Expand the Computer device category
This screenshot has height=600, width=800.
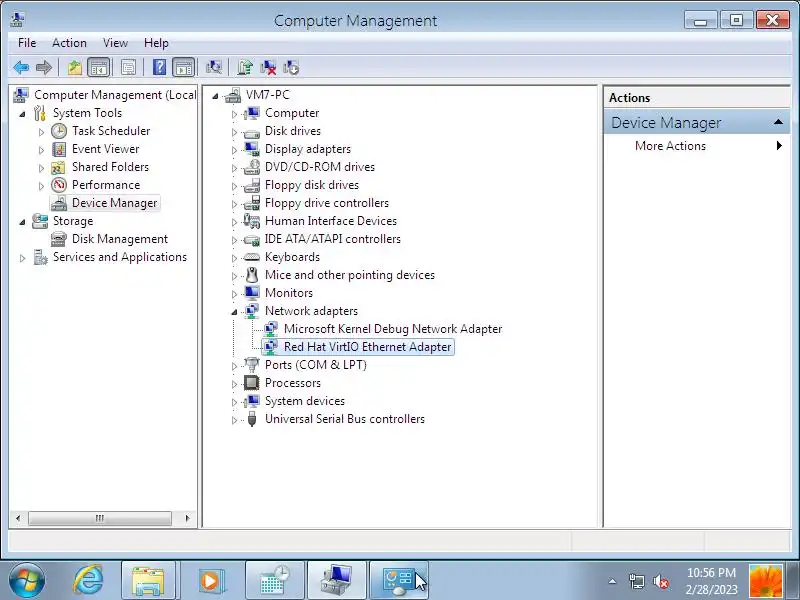click(234, 114)
